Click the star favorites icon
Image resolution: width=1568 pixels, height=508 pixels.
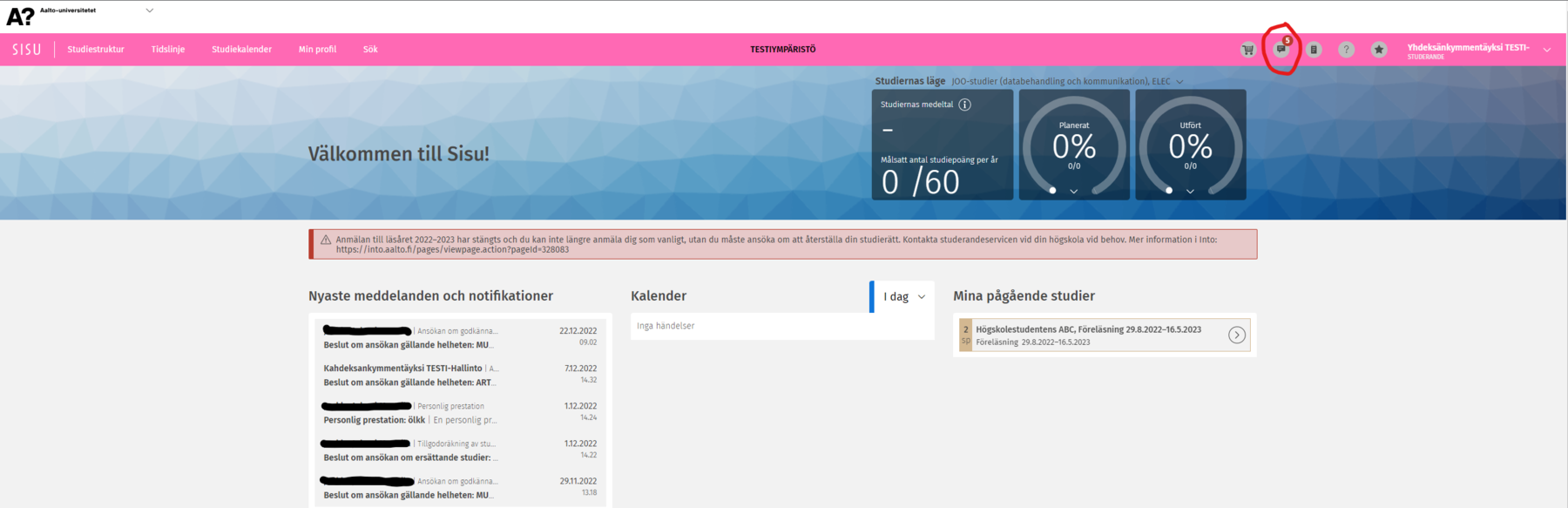(1378, 50)
